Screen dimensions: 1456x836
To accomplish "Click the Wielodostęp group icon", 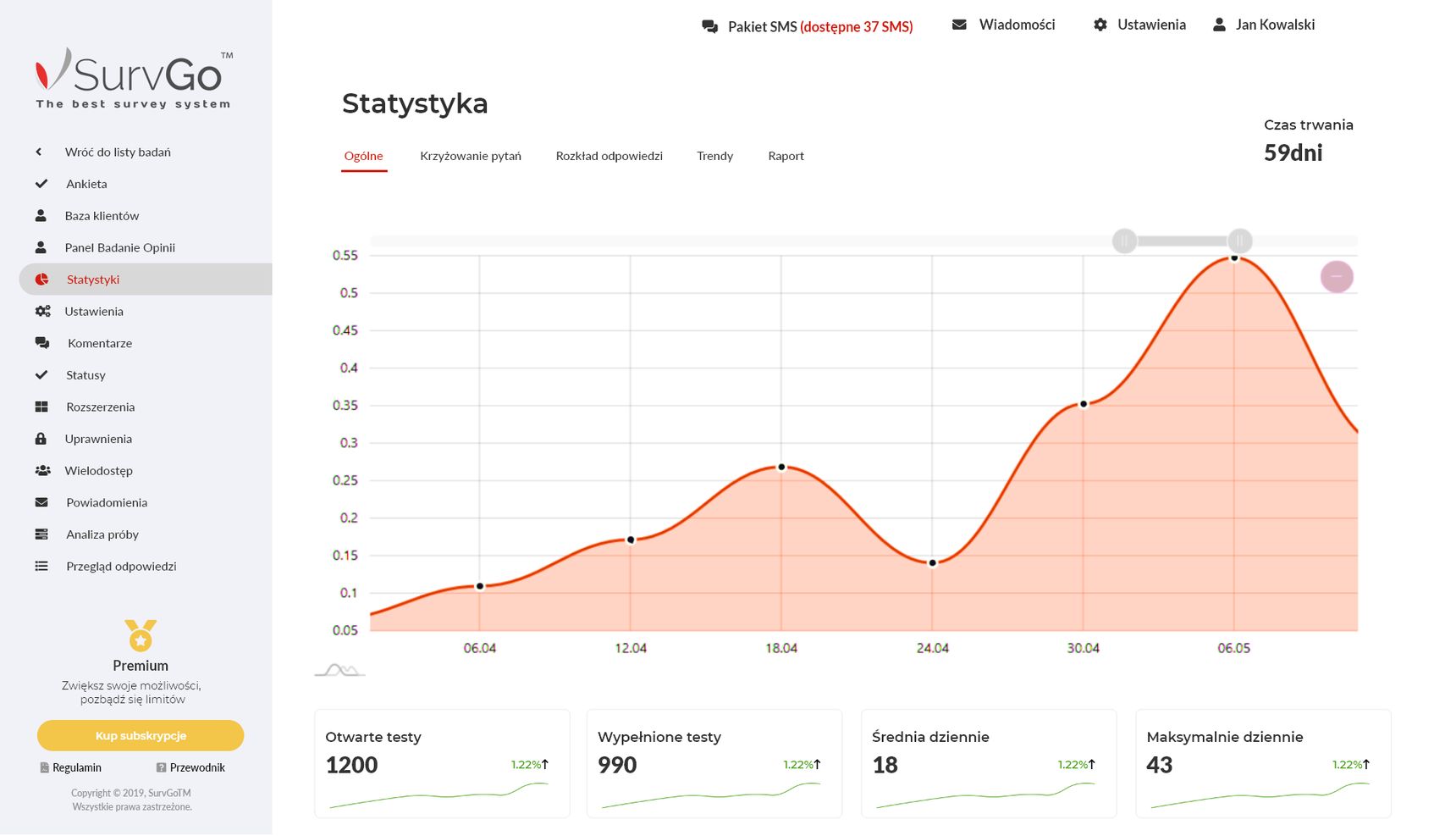I will [x=42, y=470].
